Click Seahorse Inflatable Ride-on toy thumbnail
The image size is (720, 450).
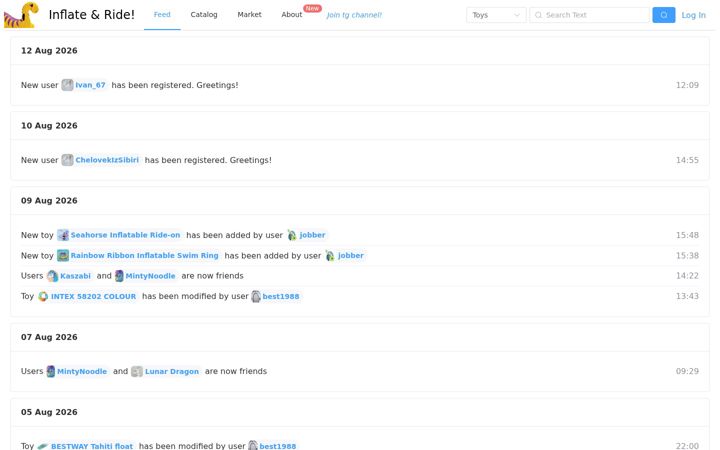click(x=63, y=235)
